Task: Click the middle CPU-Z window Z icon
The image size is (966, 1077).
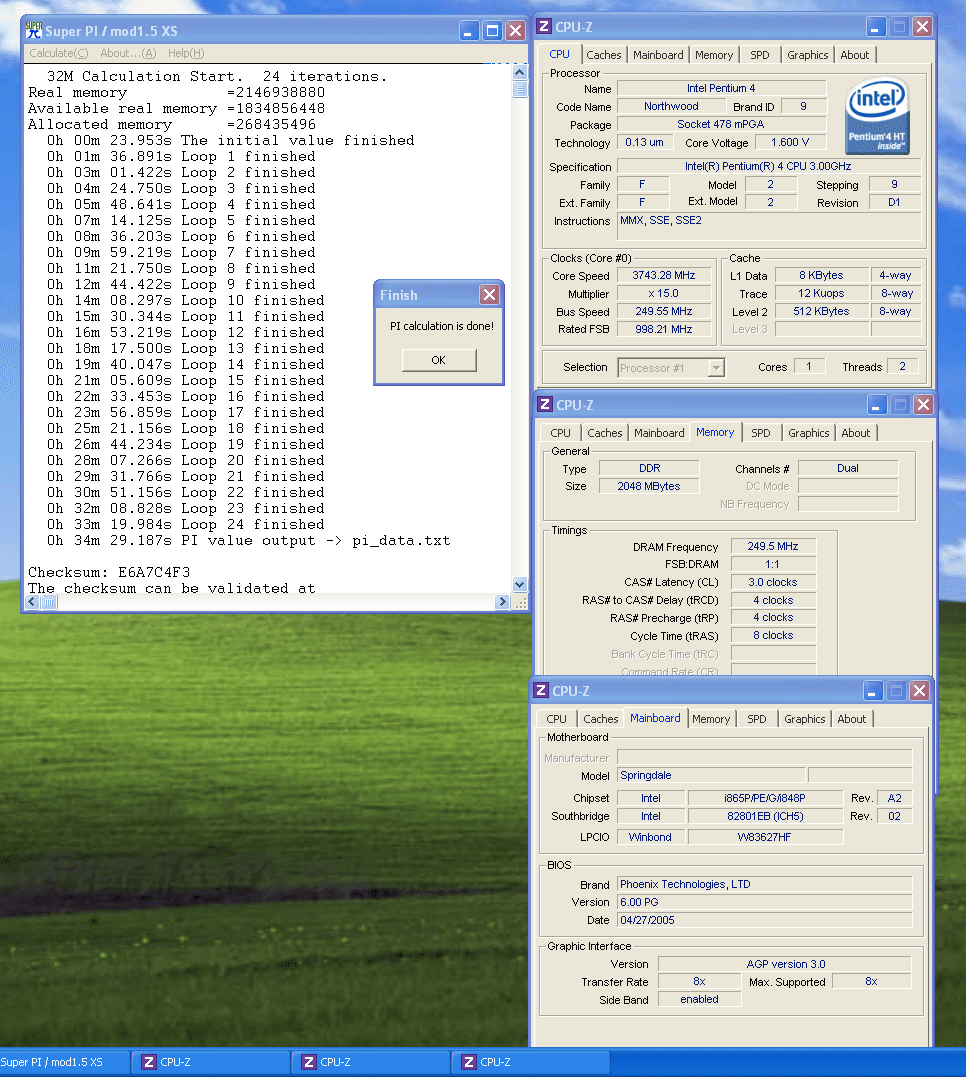Action: coord(545,405)
